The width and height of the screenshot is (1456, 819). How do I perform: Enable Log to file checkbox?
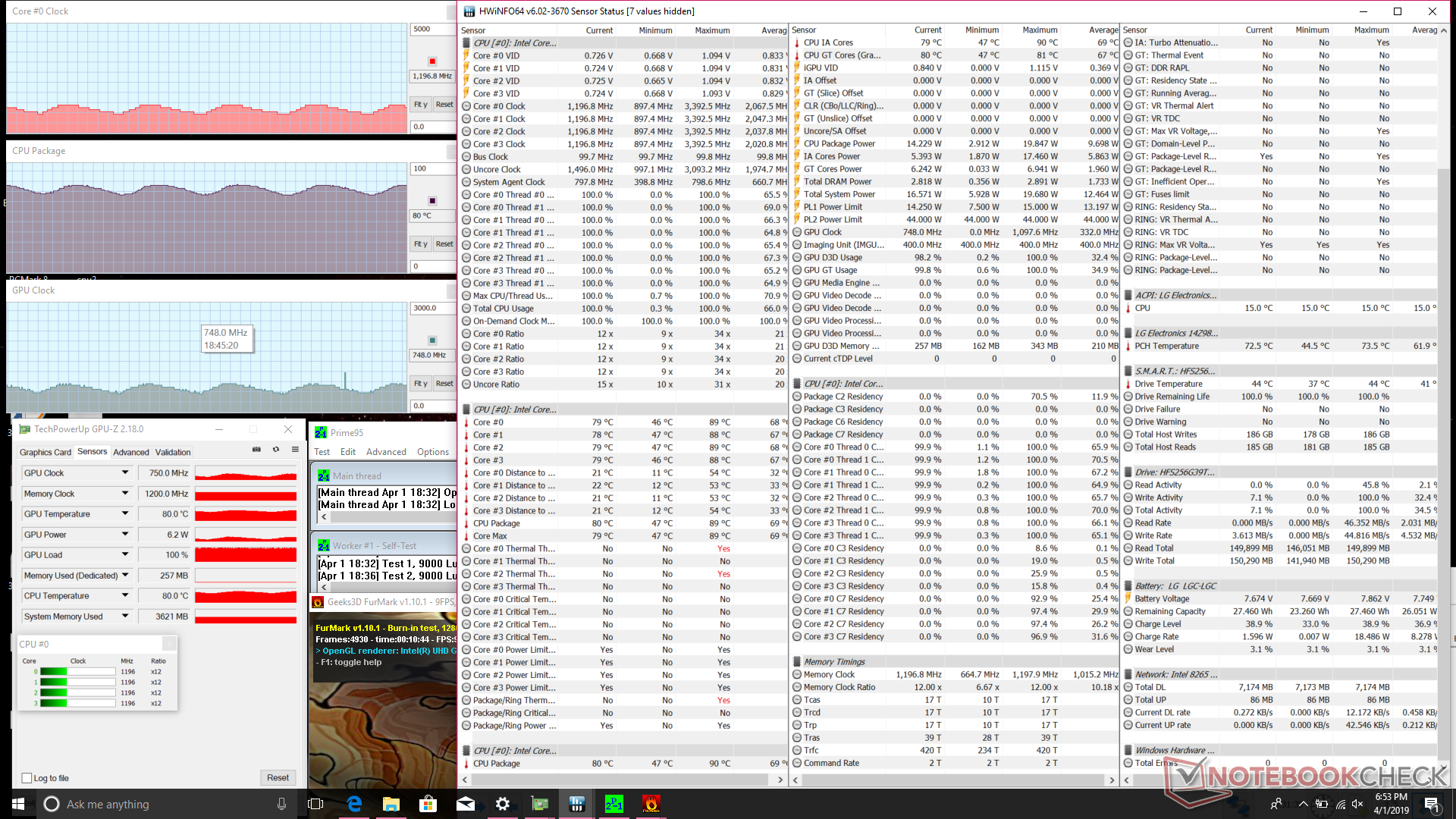(x=27, y=778)
